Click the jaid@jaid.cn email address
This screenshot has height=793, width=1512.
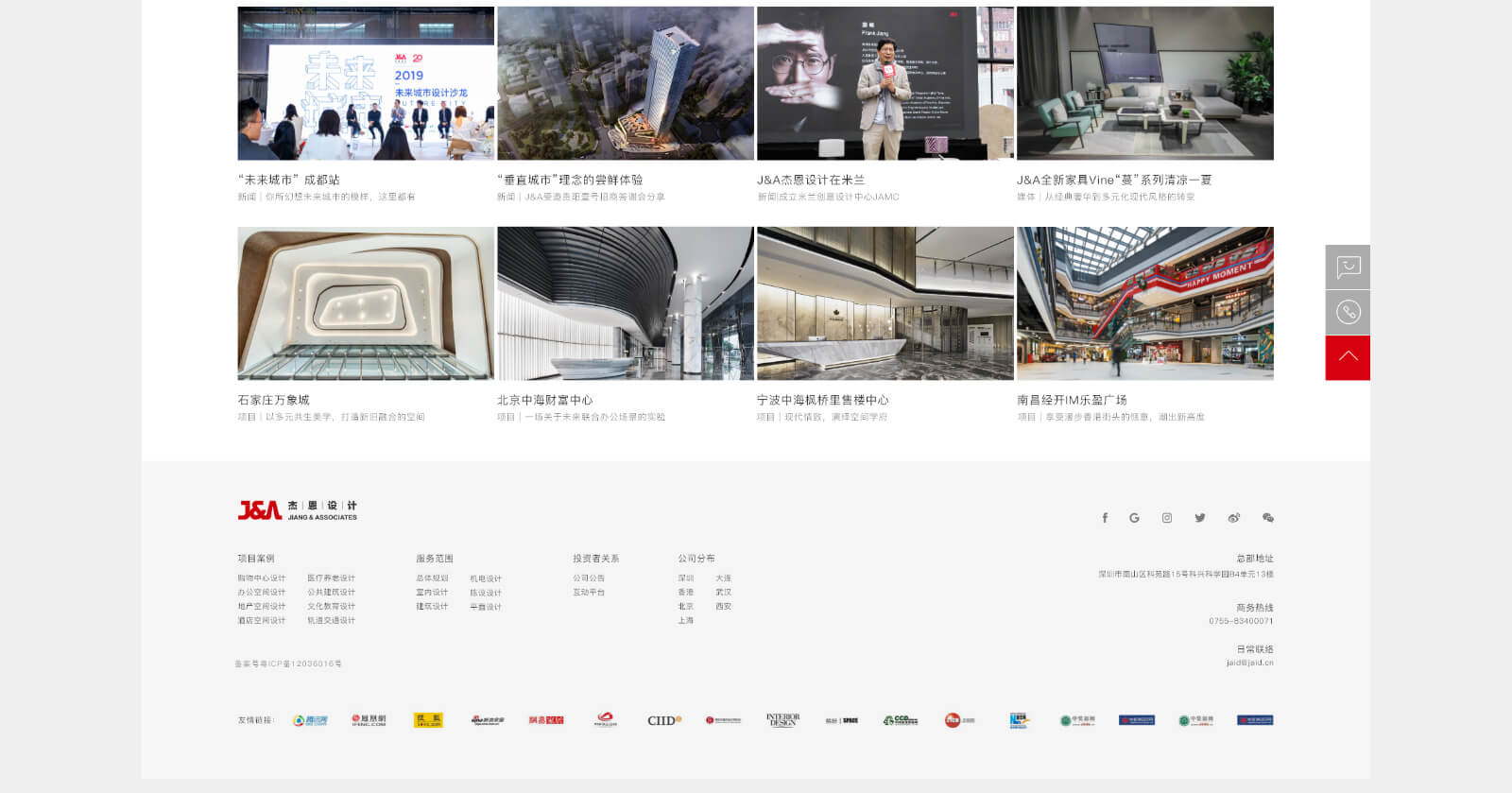pos(1249,663)
